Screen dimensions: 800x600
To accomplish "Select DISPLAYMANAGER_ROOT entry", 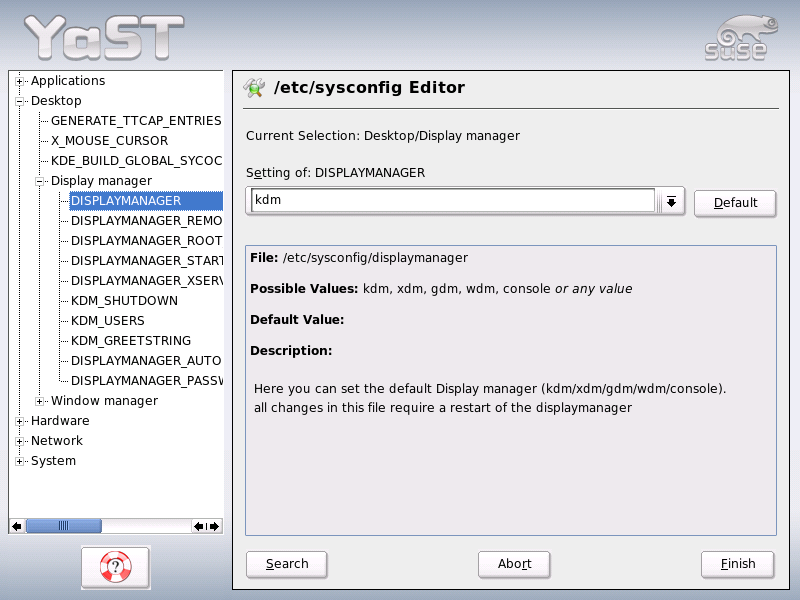I will pyautogui.click(x=146, y=241).
